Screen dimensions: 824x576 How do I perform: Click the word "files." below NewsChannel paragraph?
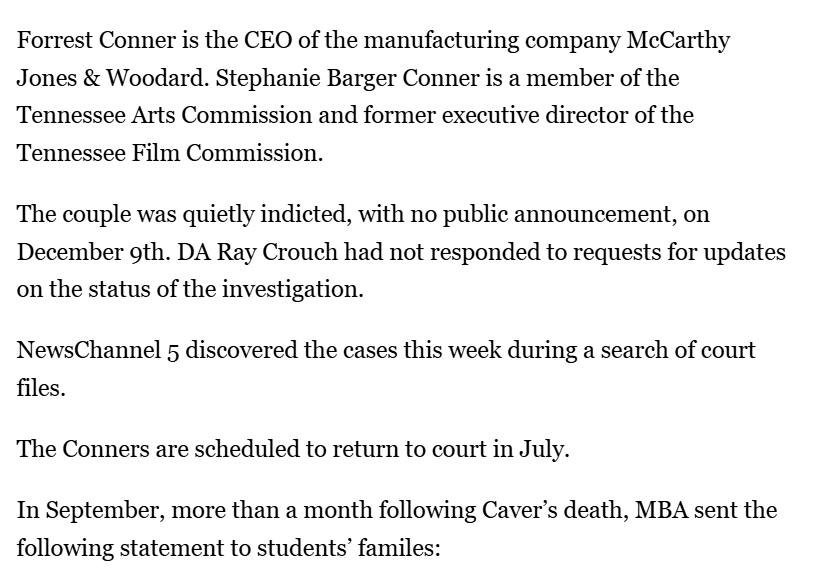[41, 388]
